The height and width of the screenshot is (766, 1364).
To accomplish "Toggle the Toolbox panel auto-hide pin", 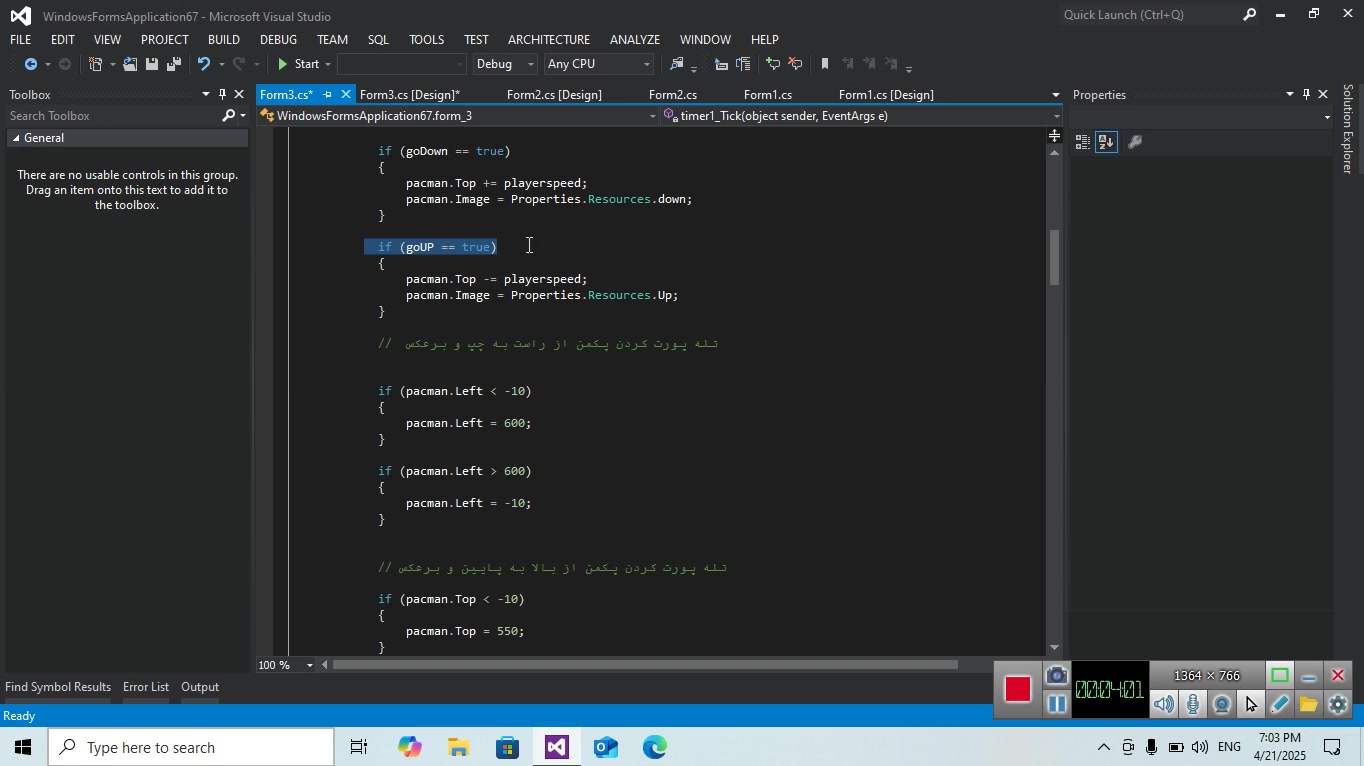I will pos(222,94).
